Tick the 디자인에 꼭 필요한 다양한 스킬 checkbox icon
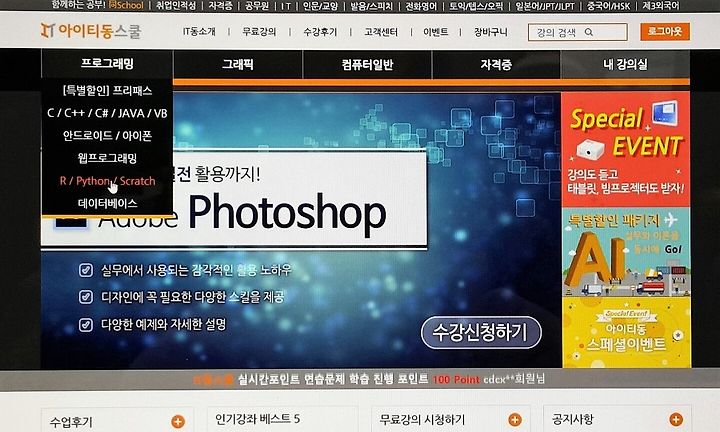 [x=86, y=297]
